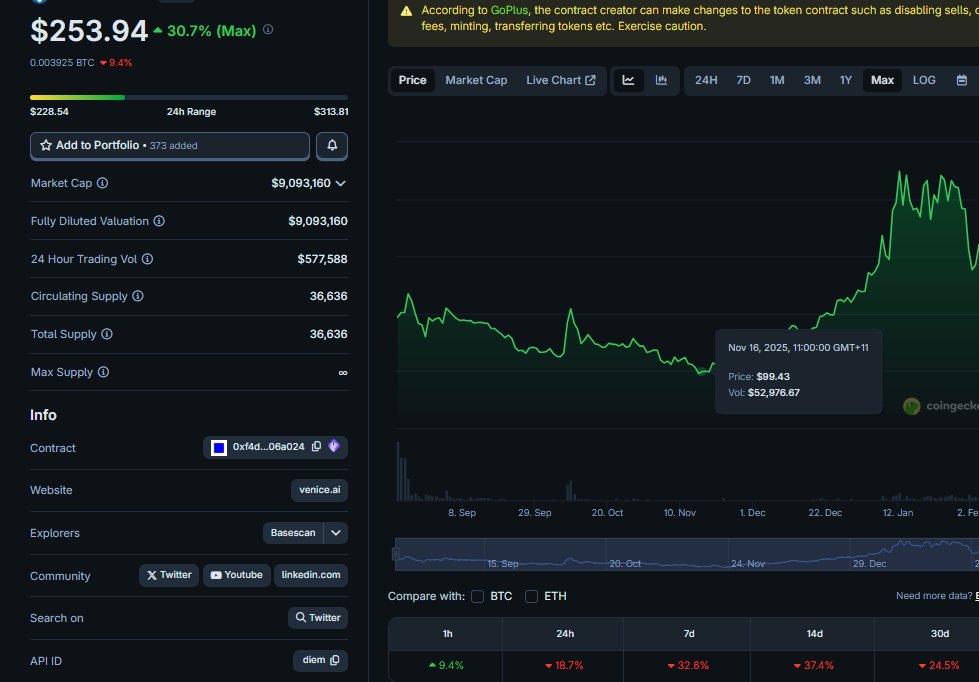Toggle the BTC compare checkbox
The height and width of the screenshot is (682, 979).
tap(478, 596)
